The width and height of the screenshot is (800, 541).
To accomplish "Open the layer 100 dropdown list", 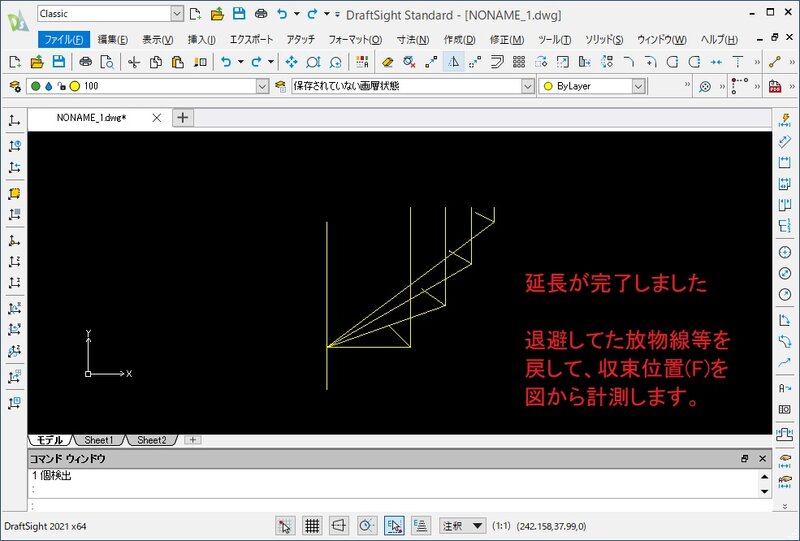I will (x=262, y=86).
